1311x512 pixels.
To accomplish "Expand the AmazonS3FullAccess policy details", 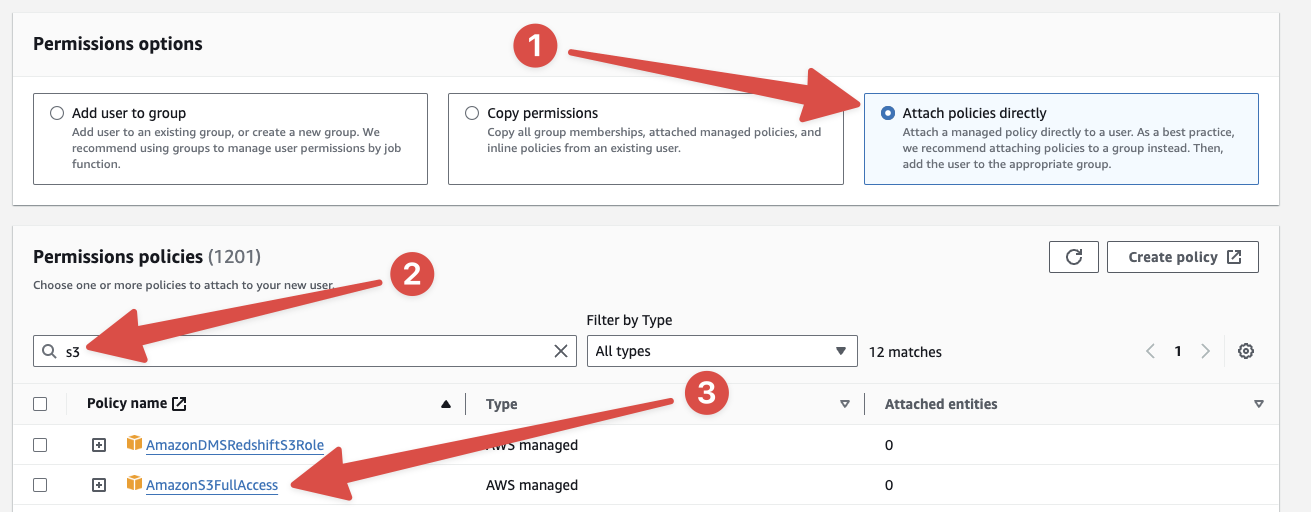I will (x=99, y=485).
